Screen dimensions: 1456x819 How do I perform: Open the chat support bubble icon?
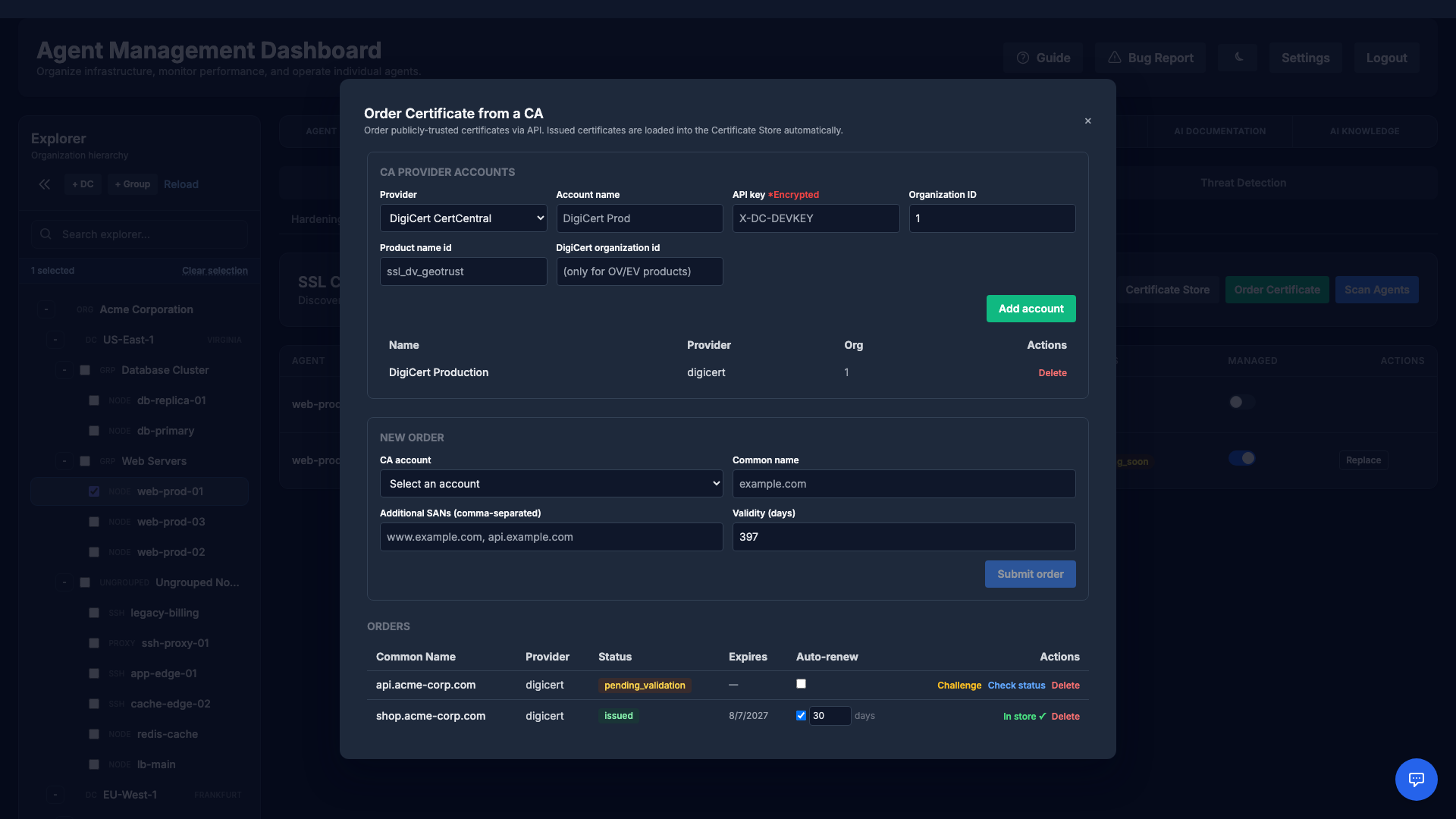1416,779
